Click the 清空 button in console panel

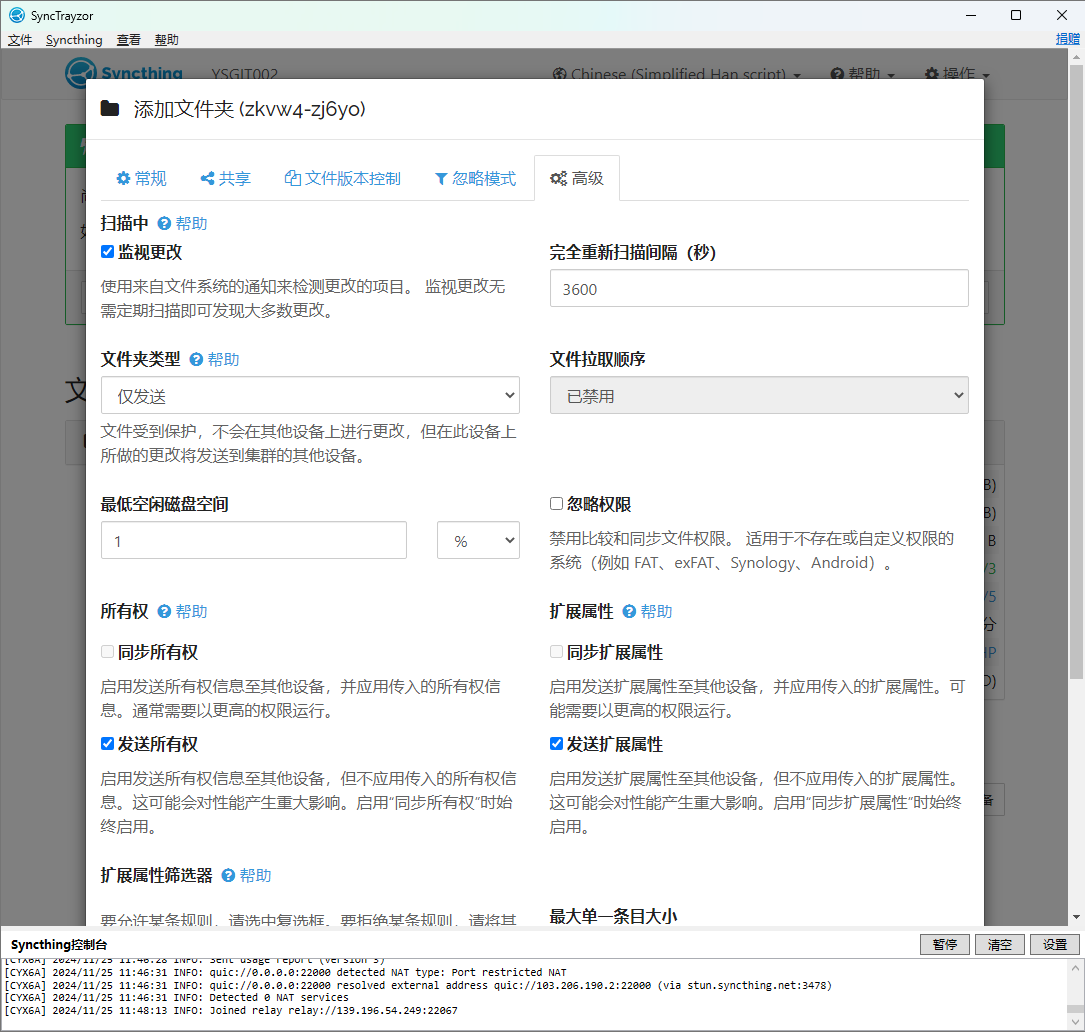coord(999,944)
